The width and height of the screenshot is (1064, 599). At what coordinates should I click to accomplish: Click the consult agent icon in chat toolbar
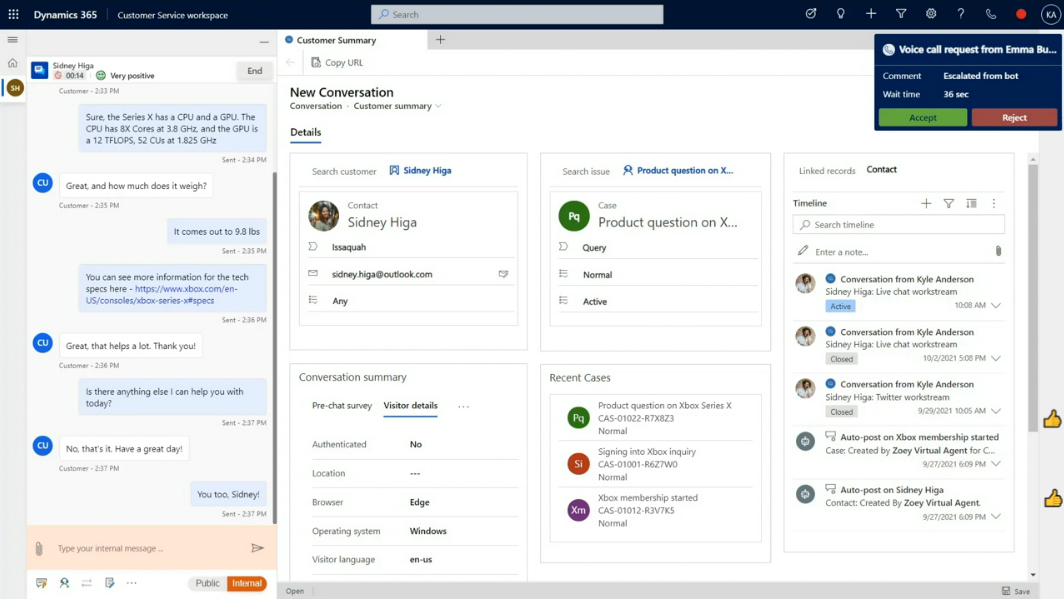64,583
